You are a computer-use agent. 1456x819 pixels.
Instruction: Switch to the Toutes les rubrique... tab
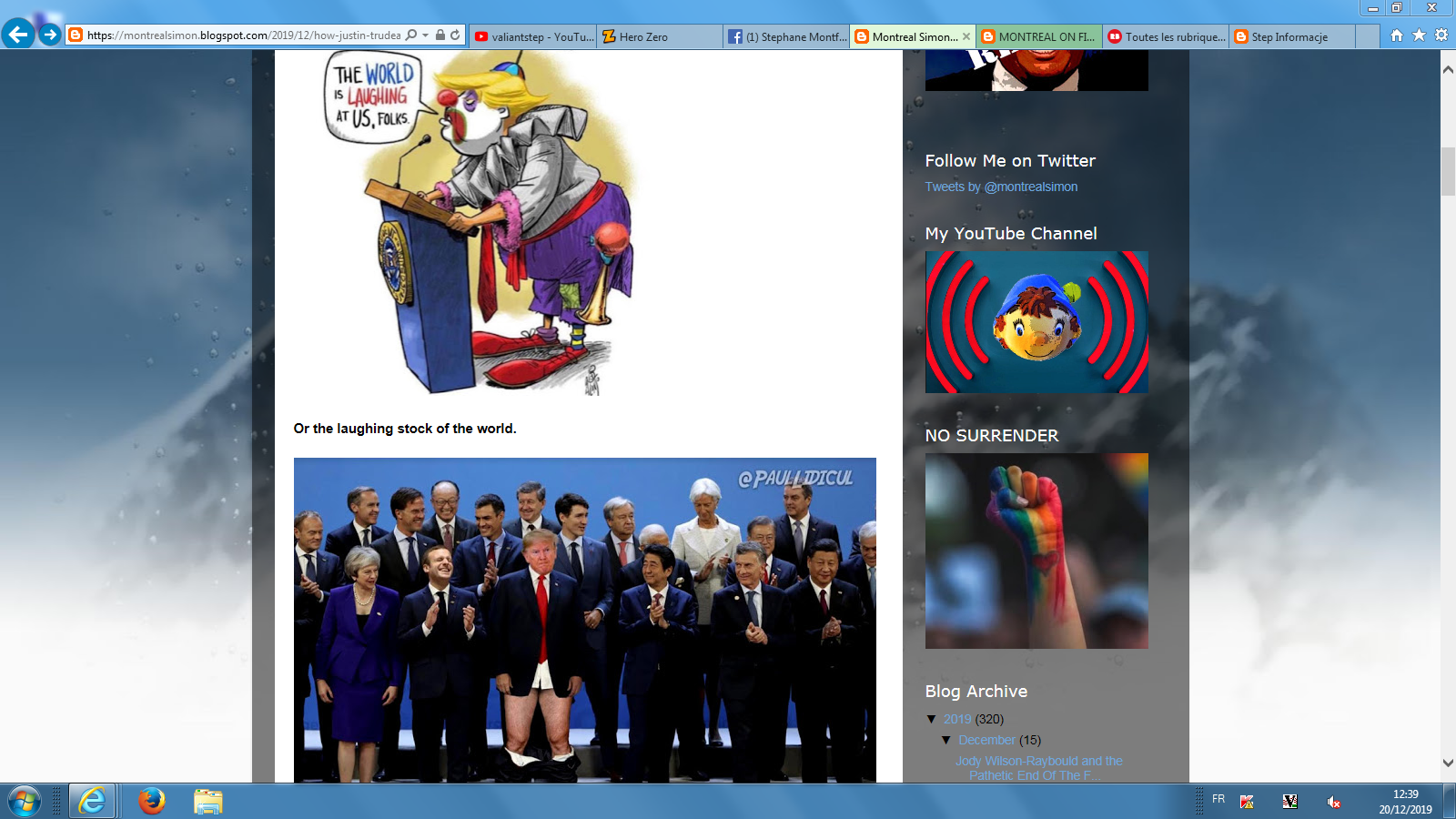coord(1166,37)
